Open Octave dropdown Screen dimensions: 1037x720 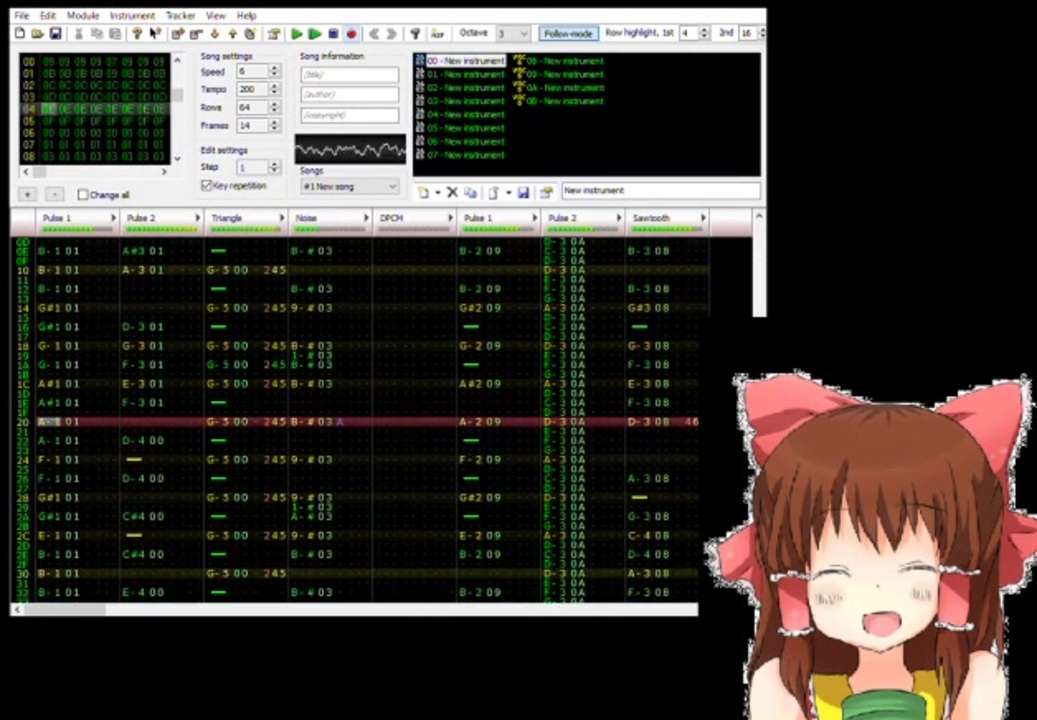(513, 33)
